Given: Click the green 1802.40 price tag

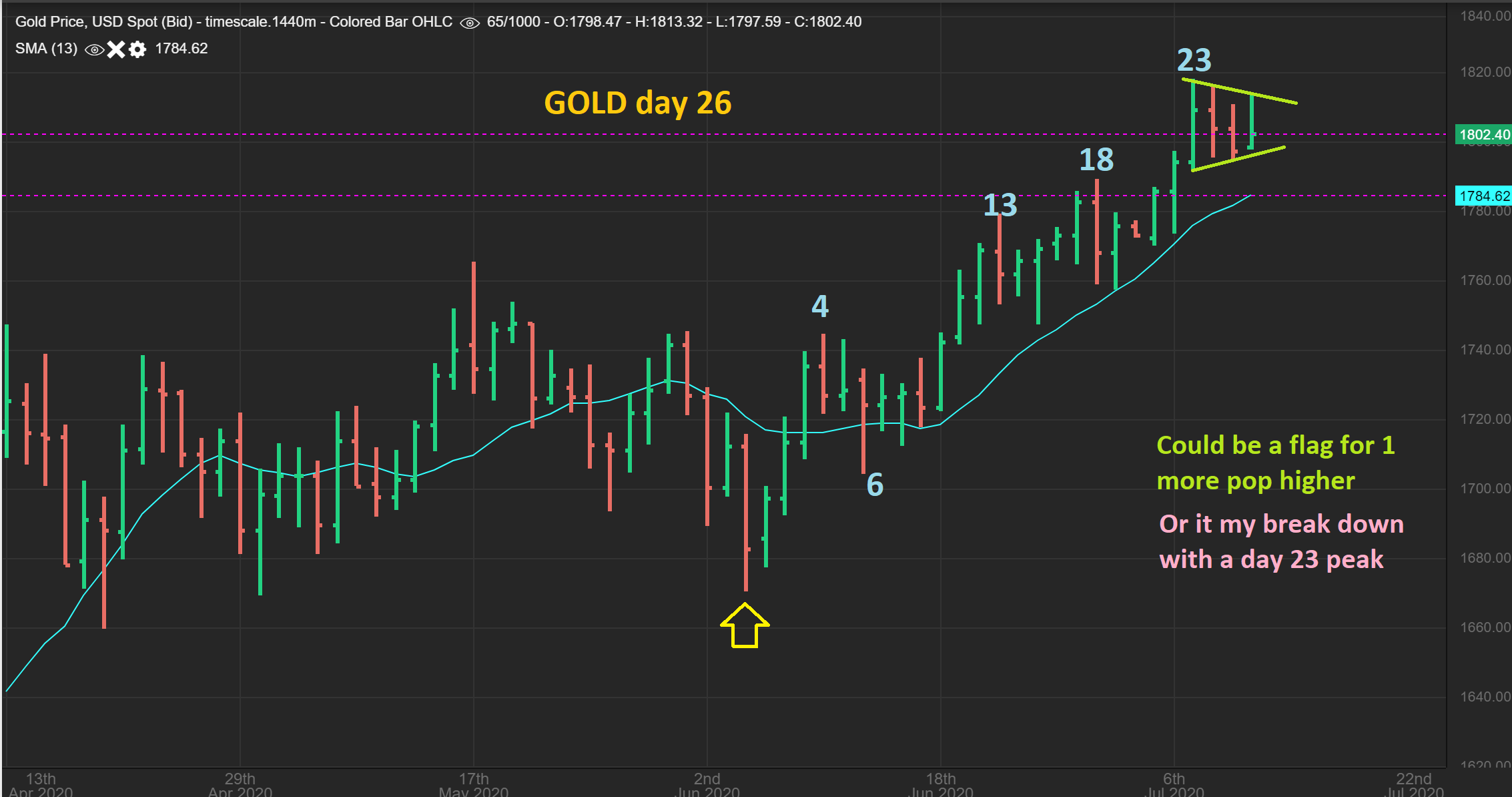Looking at the screenshot, I should click(1483, 135).
